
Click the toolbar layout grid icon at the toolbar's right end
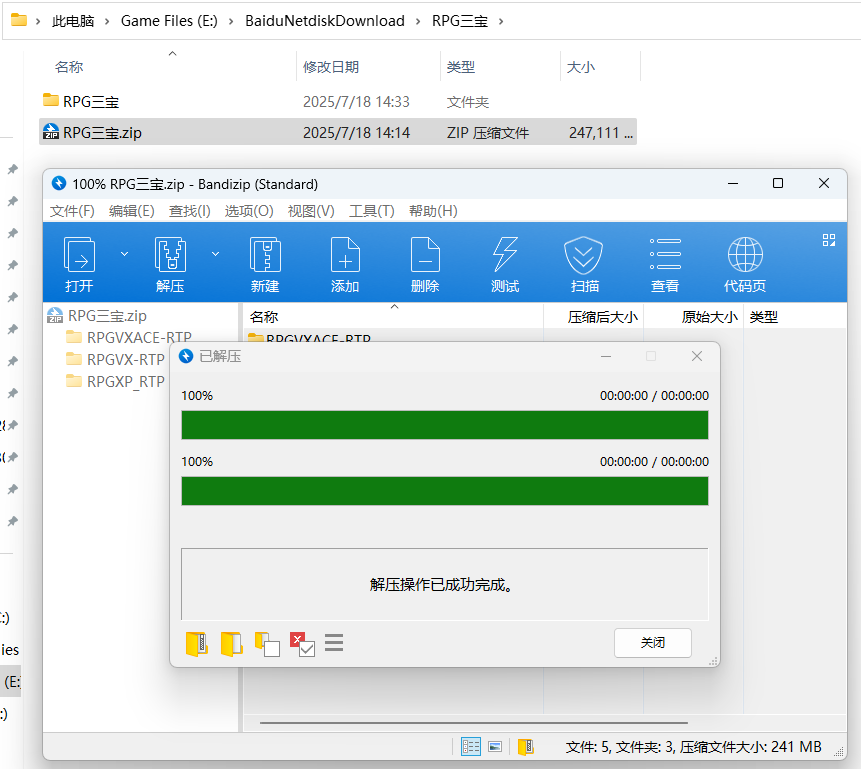pyautogui.click(x=829, y=240)
